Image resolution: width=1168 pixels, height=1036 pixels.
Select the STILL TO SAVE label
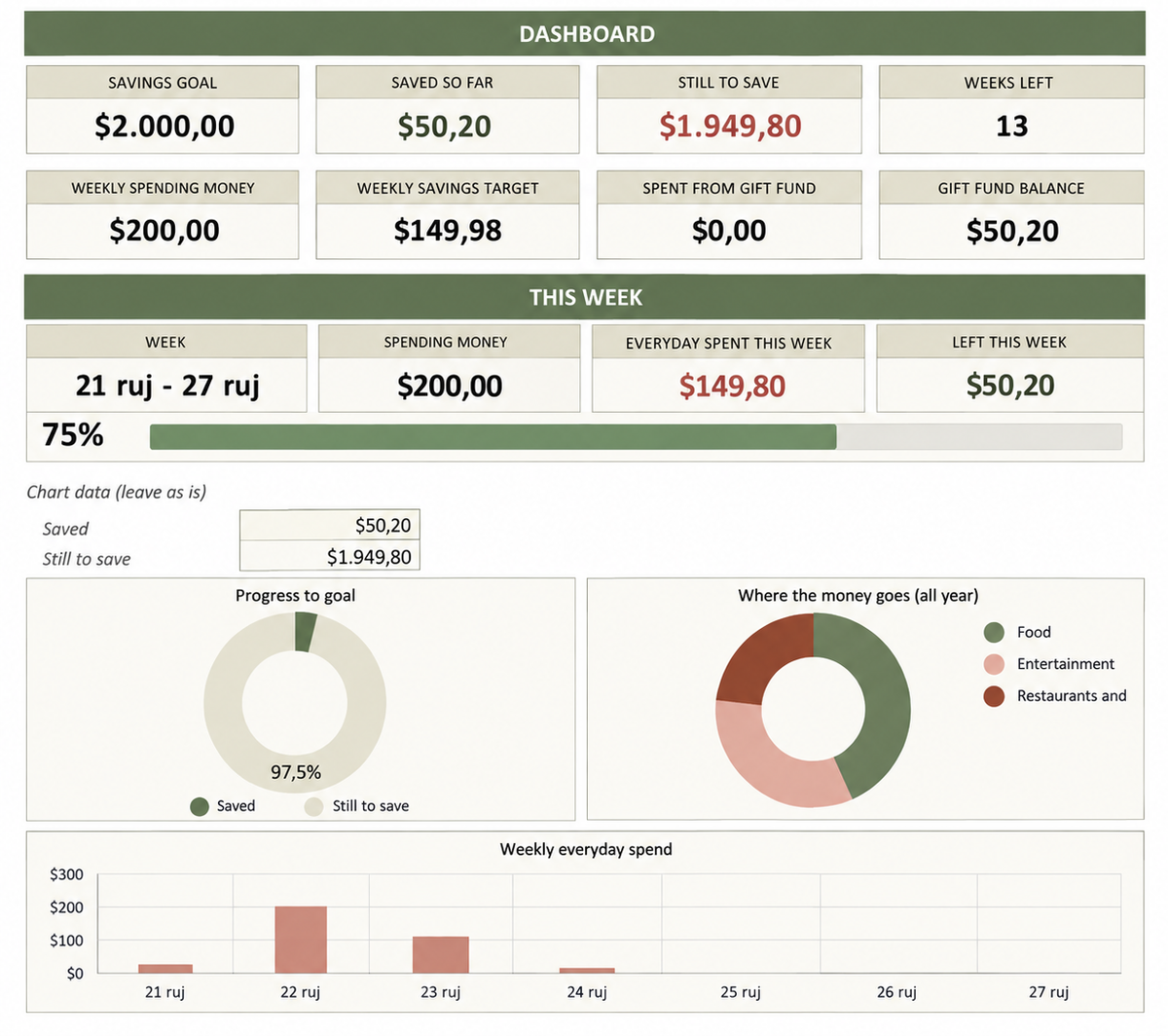728,83
